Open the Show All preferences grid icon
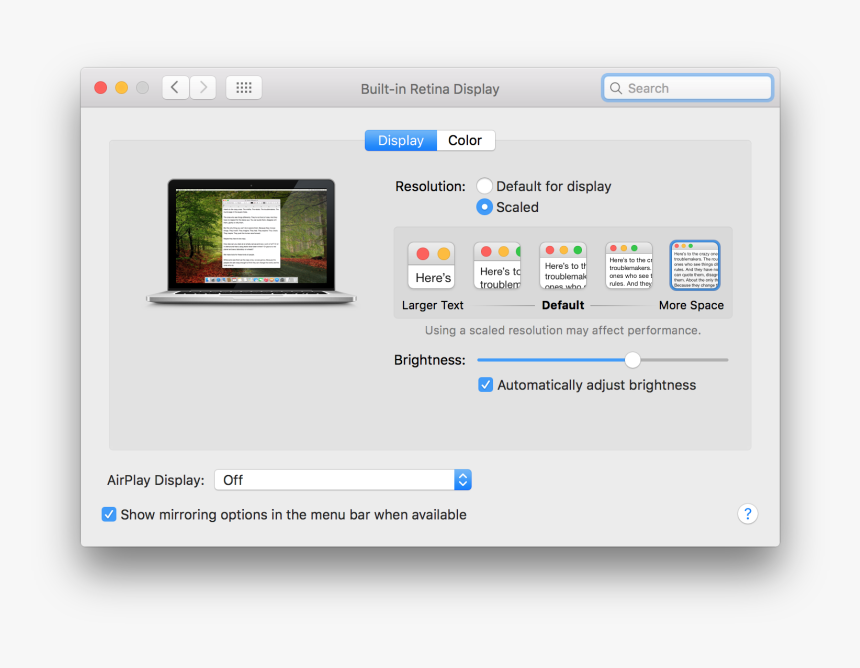This screenshot has width=860, height=668. pos(244,87)
